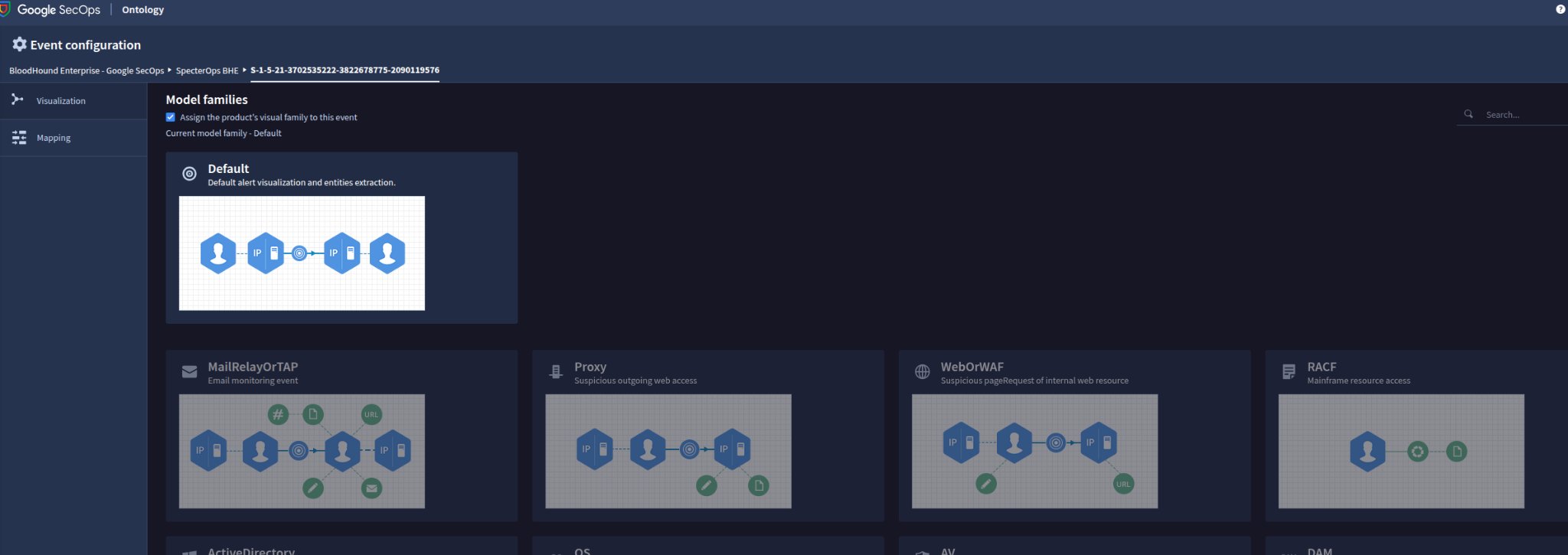
Task: Click the search magnifier icon
Action: [1468, 114]
